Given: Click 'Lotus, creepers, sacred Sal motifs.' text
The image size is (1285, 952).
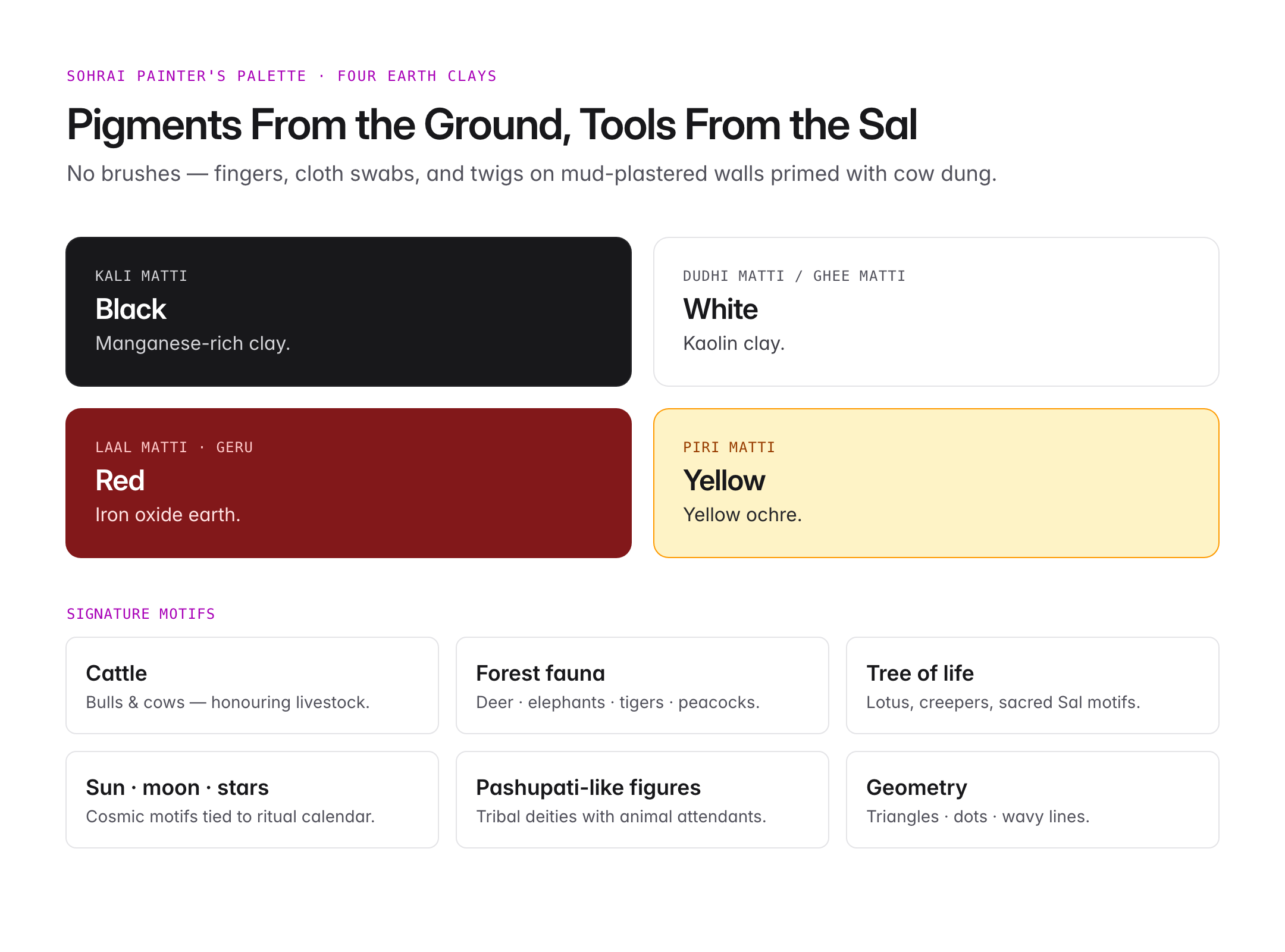Looking at the screenshot, I should [x=1003, y=703].
